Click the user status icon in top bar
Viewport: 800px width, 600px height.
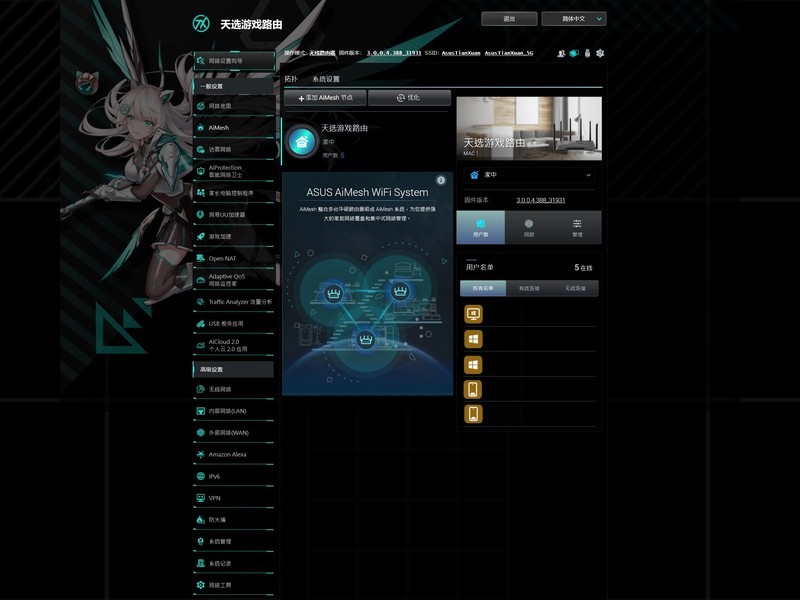(561, 53)
